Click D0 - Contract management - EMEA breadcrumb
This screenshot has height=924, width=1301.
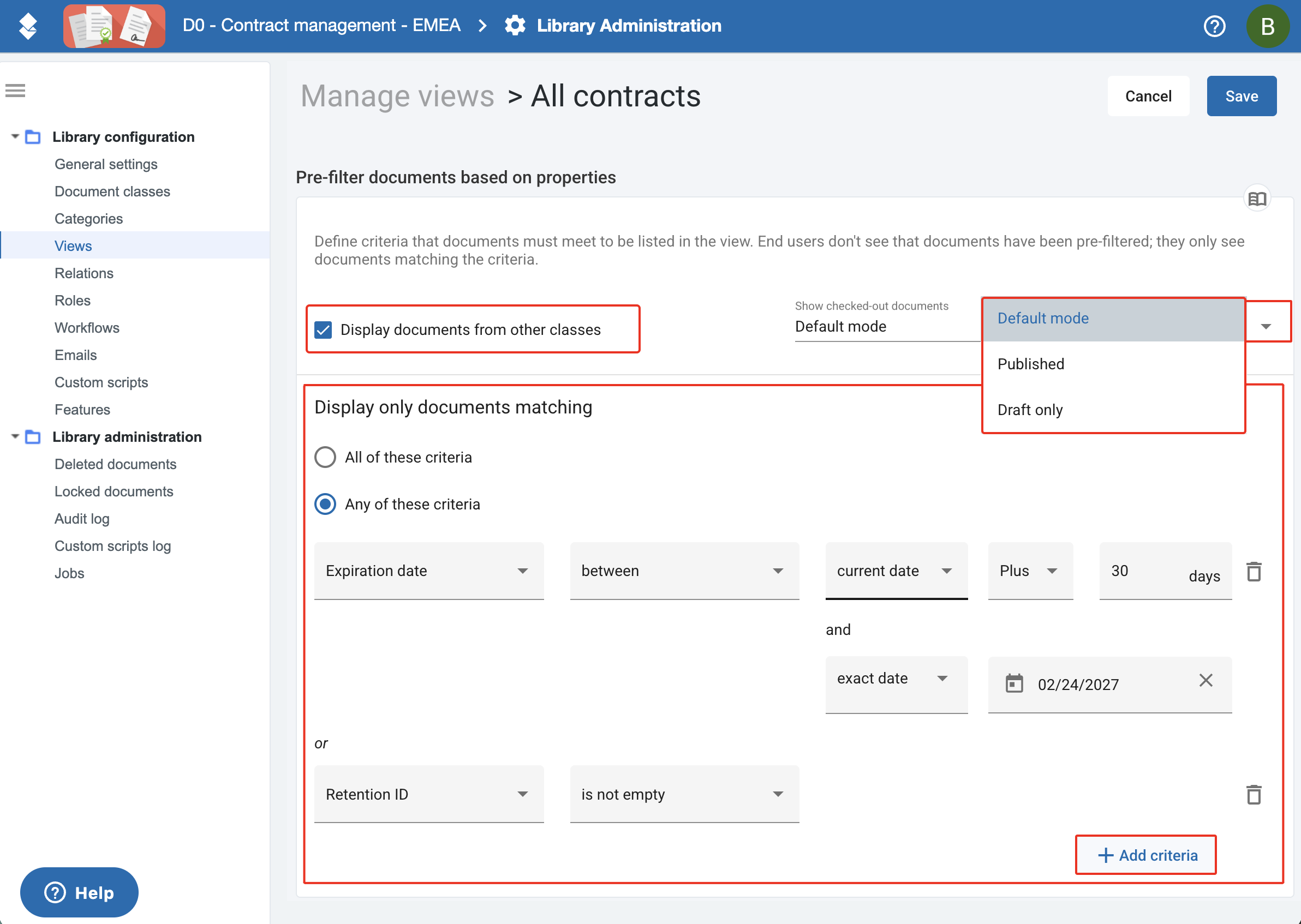(x=321, y=26)
